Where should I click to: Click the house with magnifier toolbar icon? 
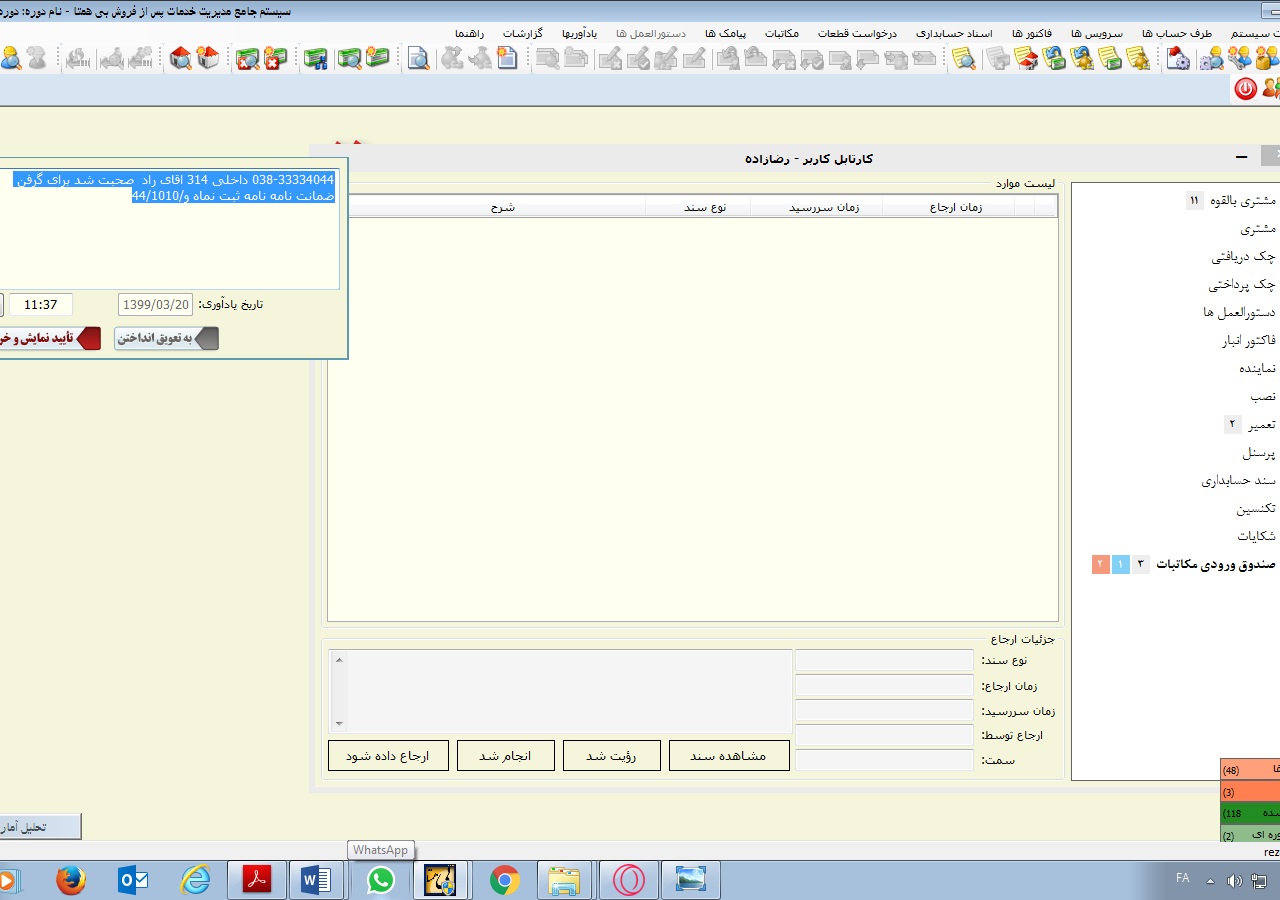(181, 58)
